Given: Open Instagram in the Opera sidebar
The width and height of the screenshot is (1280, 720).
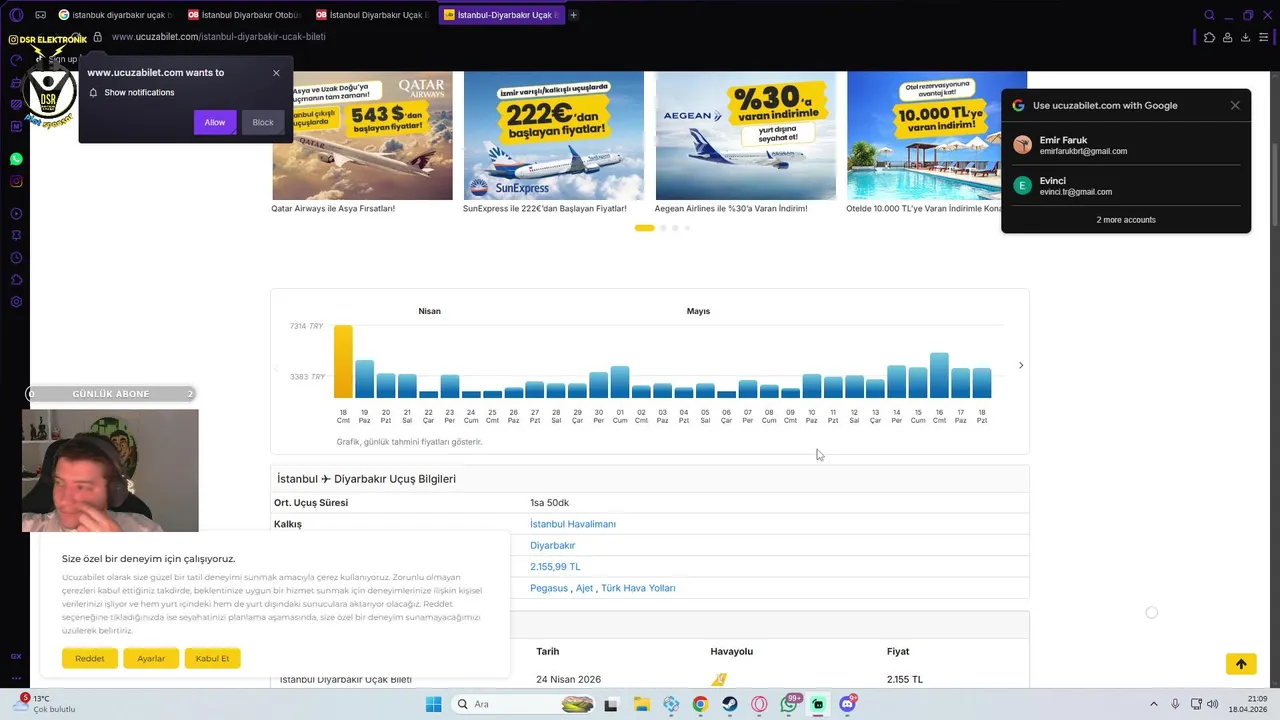Looking at the screenshot, I should click(16, 181).
